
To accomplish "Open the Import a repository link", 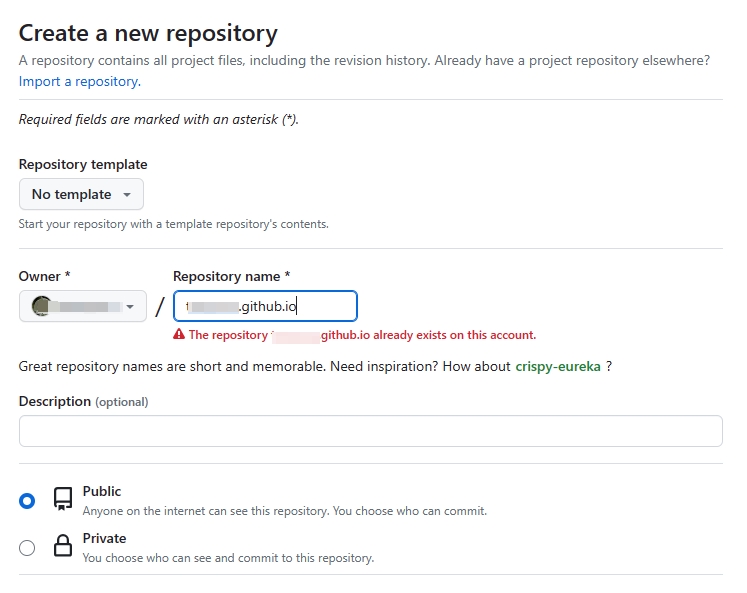I will [x=80, y=81].
